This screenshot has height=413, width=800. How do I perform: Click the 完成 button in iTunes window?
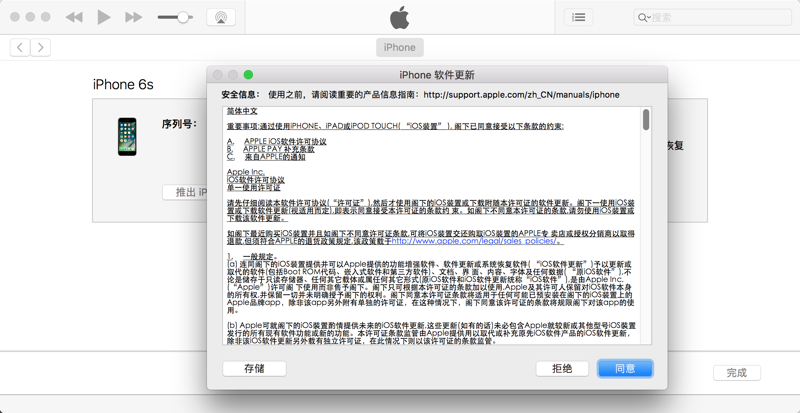[736, 373]
